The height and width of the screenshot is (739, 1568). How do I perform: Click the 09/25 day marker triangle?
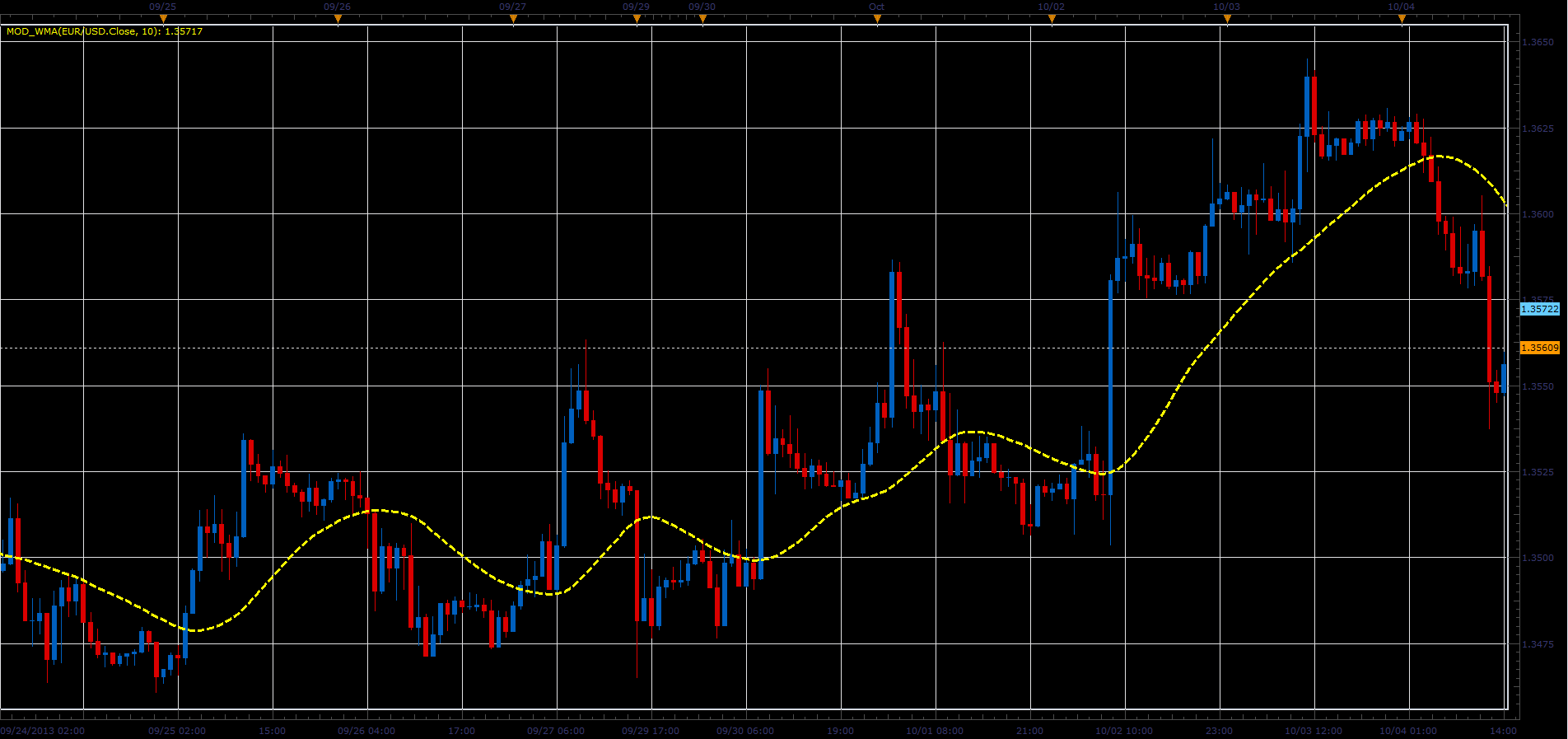click(x=163, y=18)
